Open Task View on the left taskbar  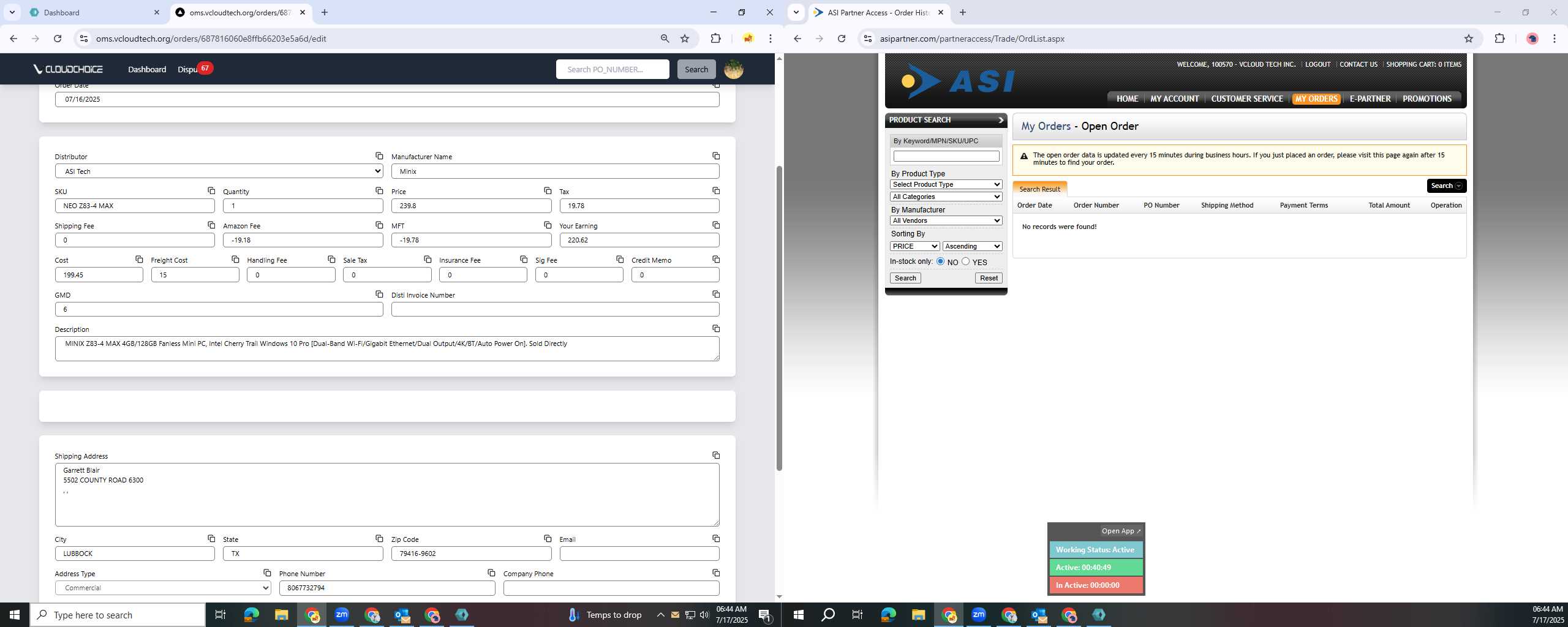click(221, 615)
